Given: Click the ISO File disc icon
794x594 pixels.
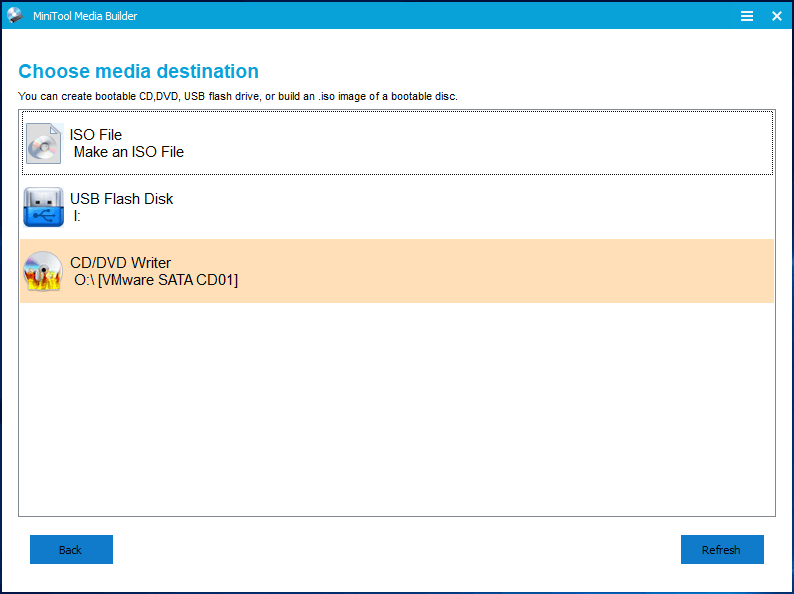Looking at the screenshot, I should pos(44,143).
